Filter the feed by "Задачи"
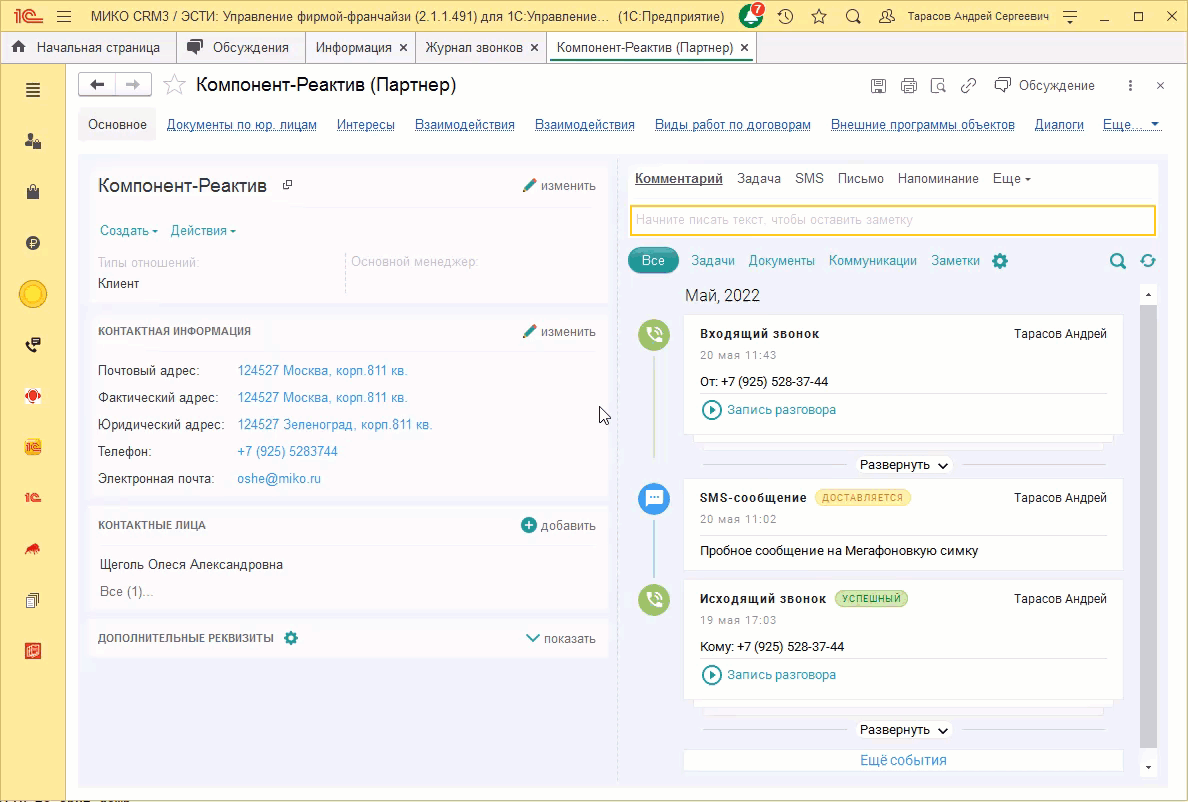 coord(713,261)
